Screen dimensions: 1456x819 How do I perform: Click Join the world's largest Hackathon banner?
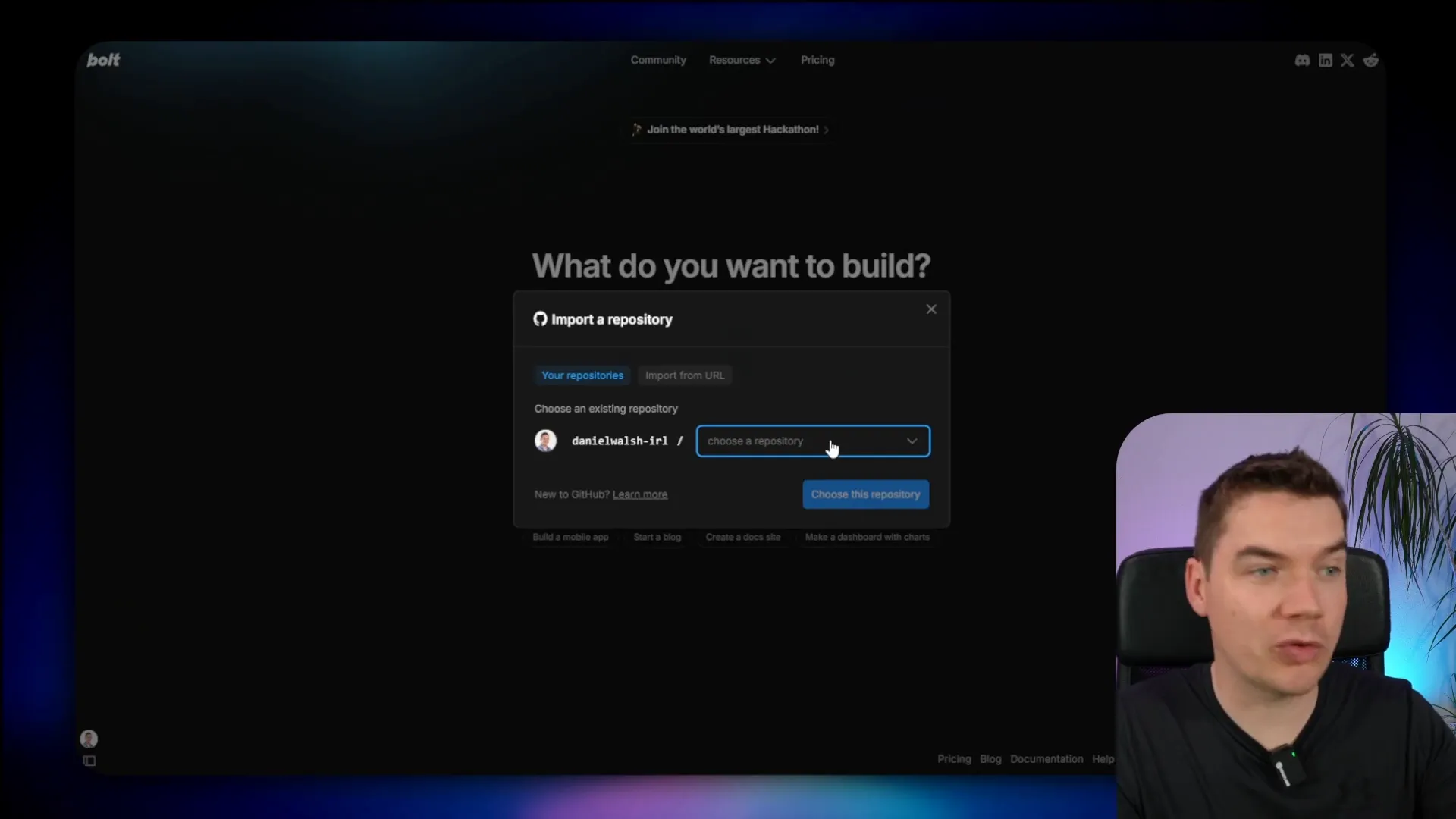[x=731, y=130]
